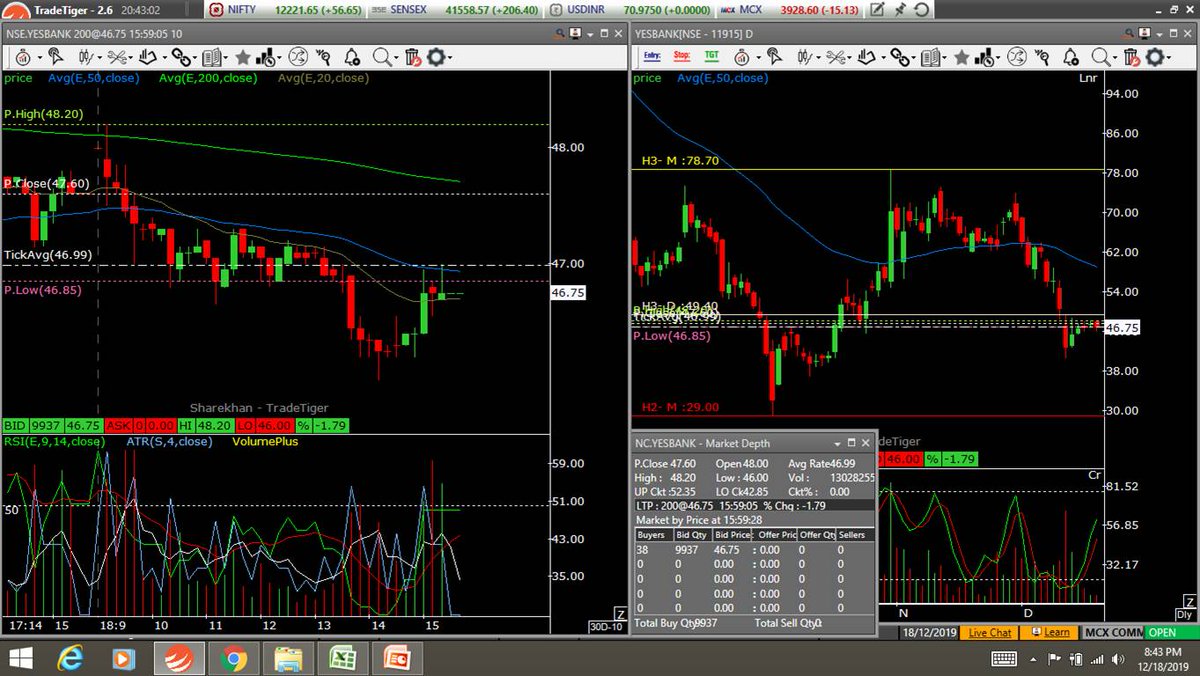Click the trash delete icon in left chart toolbar

[x=413, y=57]
